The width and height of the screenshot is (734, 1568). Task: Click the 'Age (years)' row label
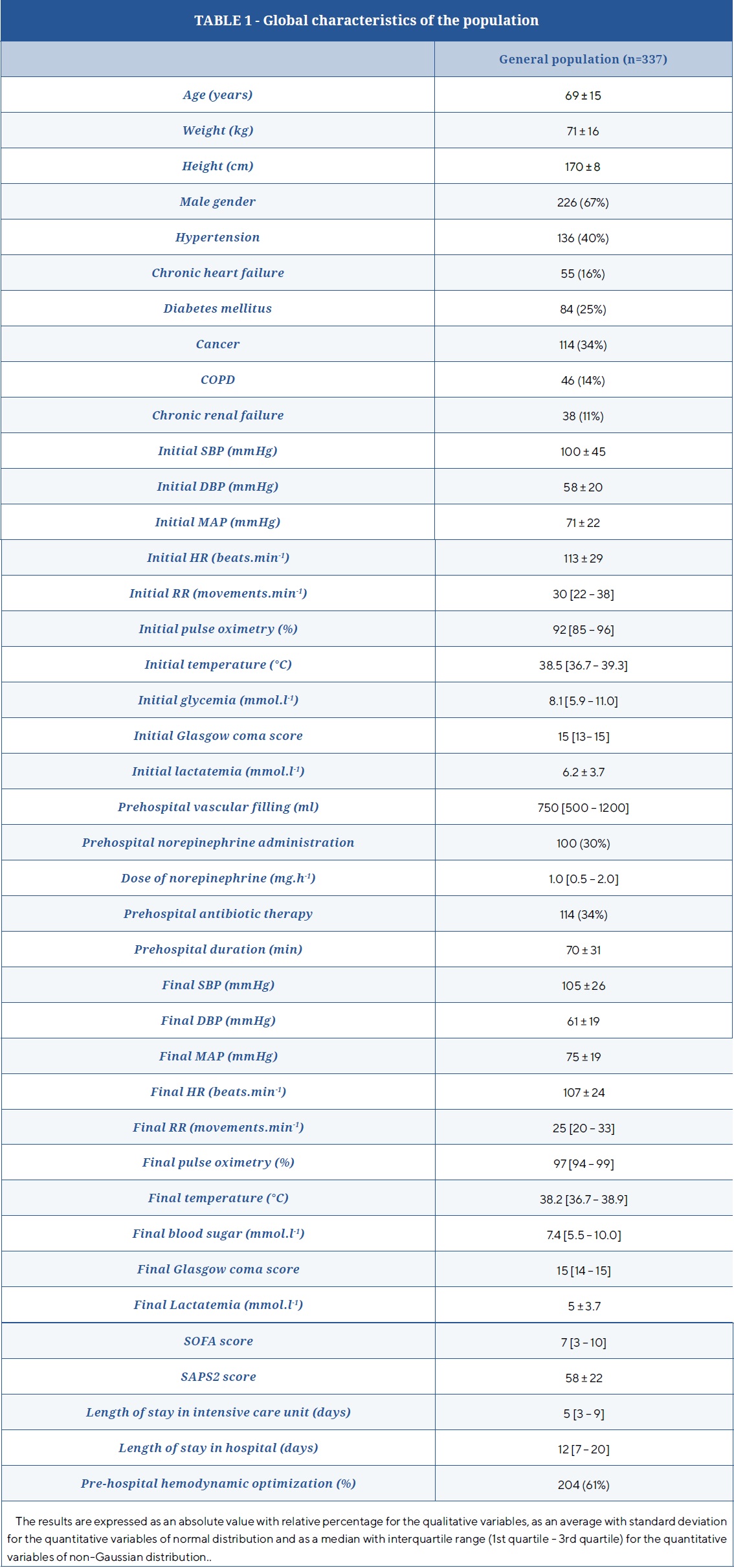(x=217, y=95)
